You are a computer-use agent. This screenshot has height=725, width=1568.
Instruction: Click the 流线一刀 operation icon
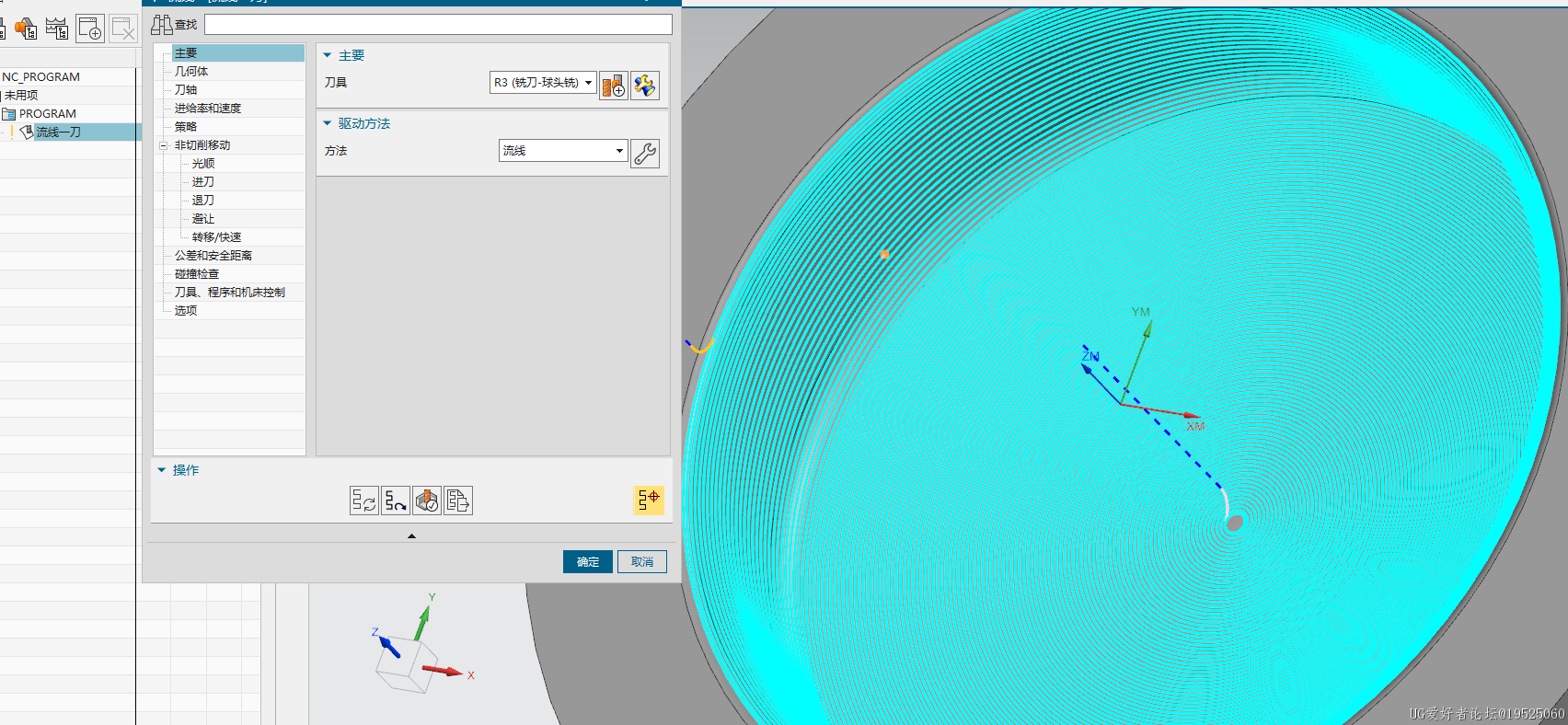pyautogui.click(x=26, y=132)
